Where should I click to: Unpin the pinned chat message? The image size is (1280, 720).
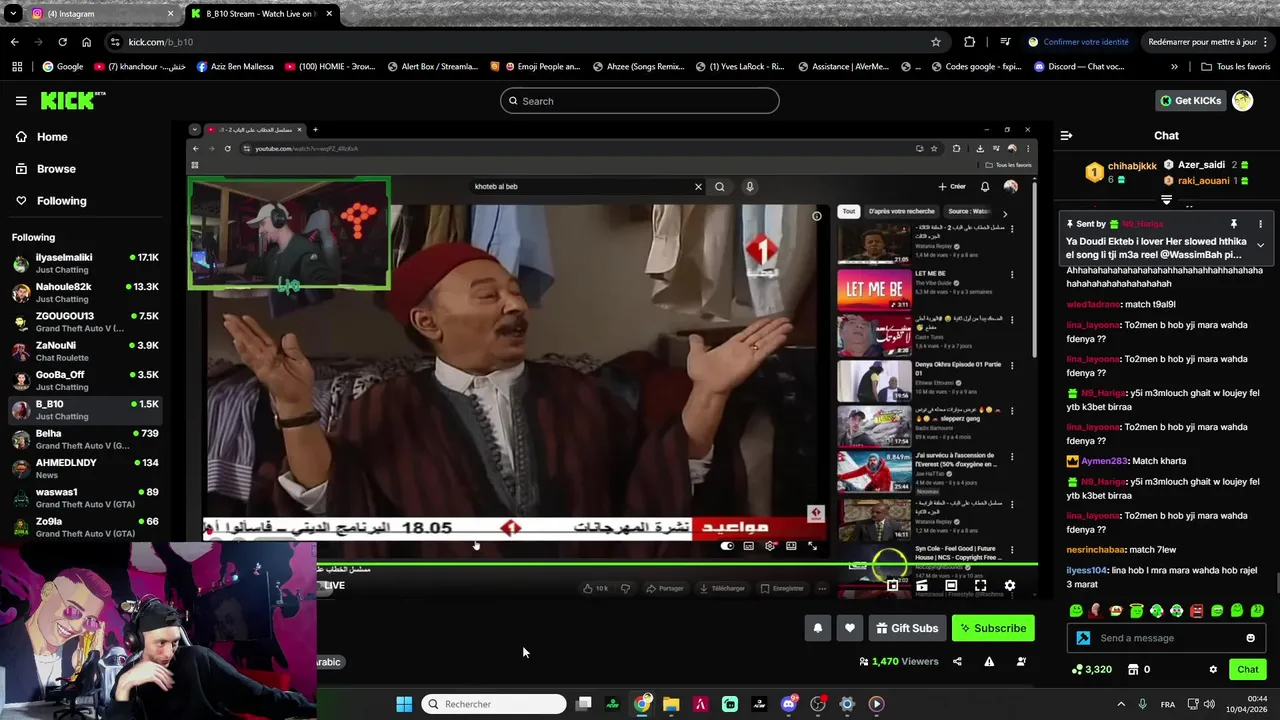click(x=1233, y=224)
